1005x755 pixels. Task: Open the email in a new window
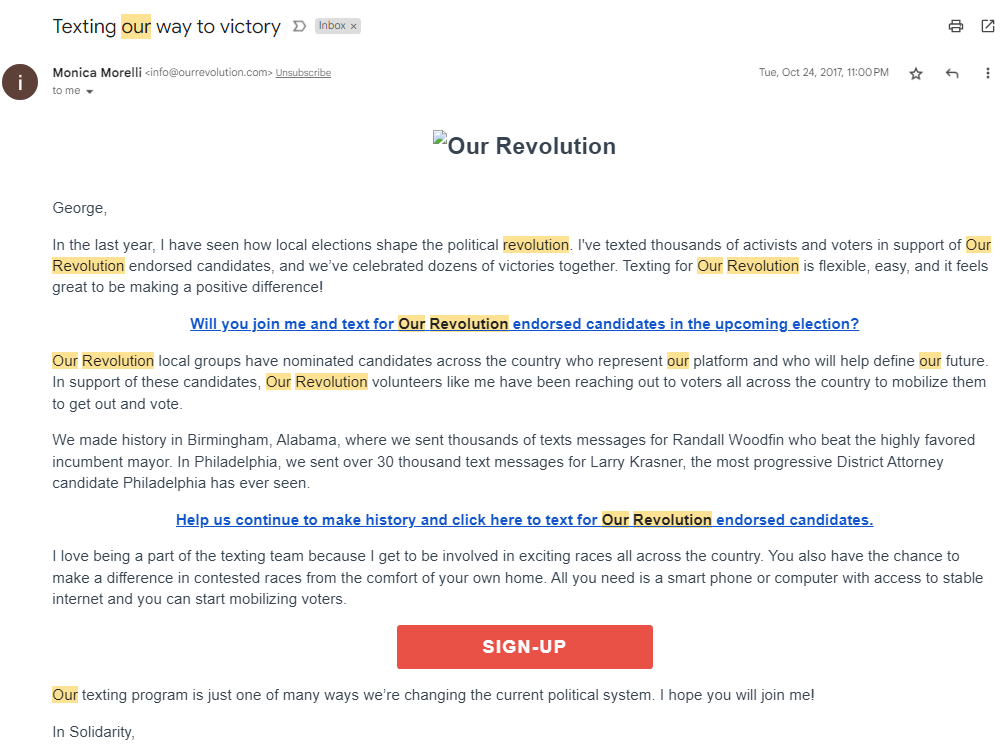tap(988, 27)
